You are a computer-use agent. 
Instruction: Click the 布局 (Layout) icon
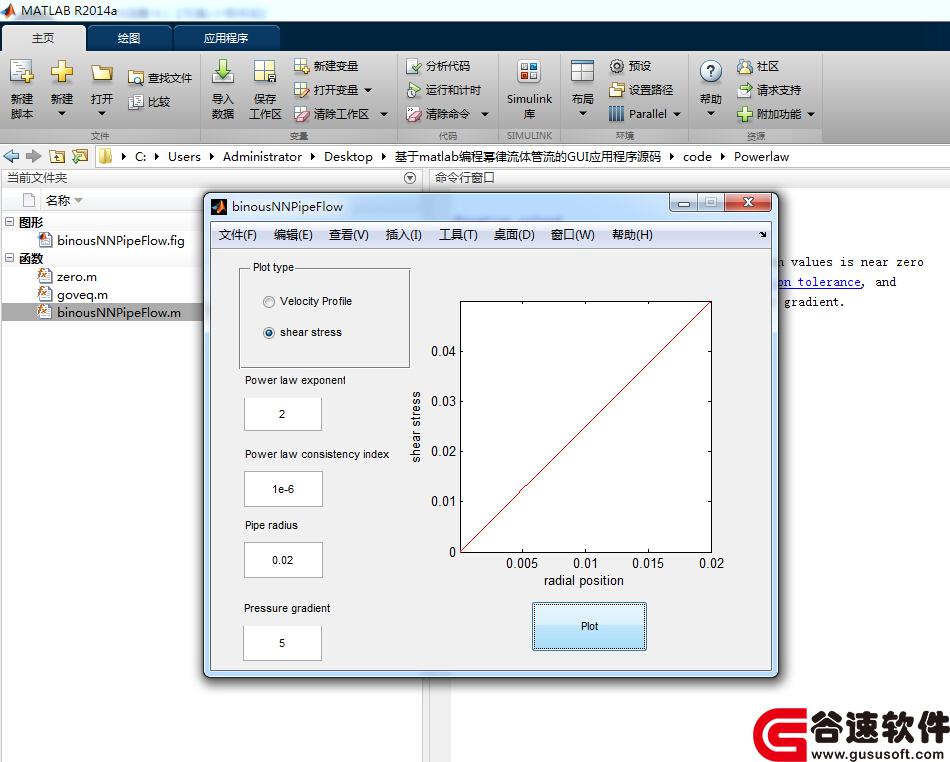click(x=582, y=72)
